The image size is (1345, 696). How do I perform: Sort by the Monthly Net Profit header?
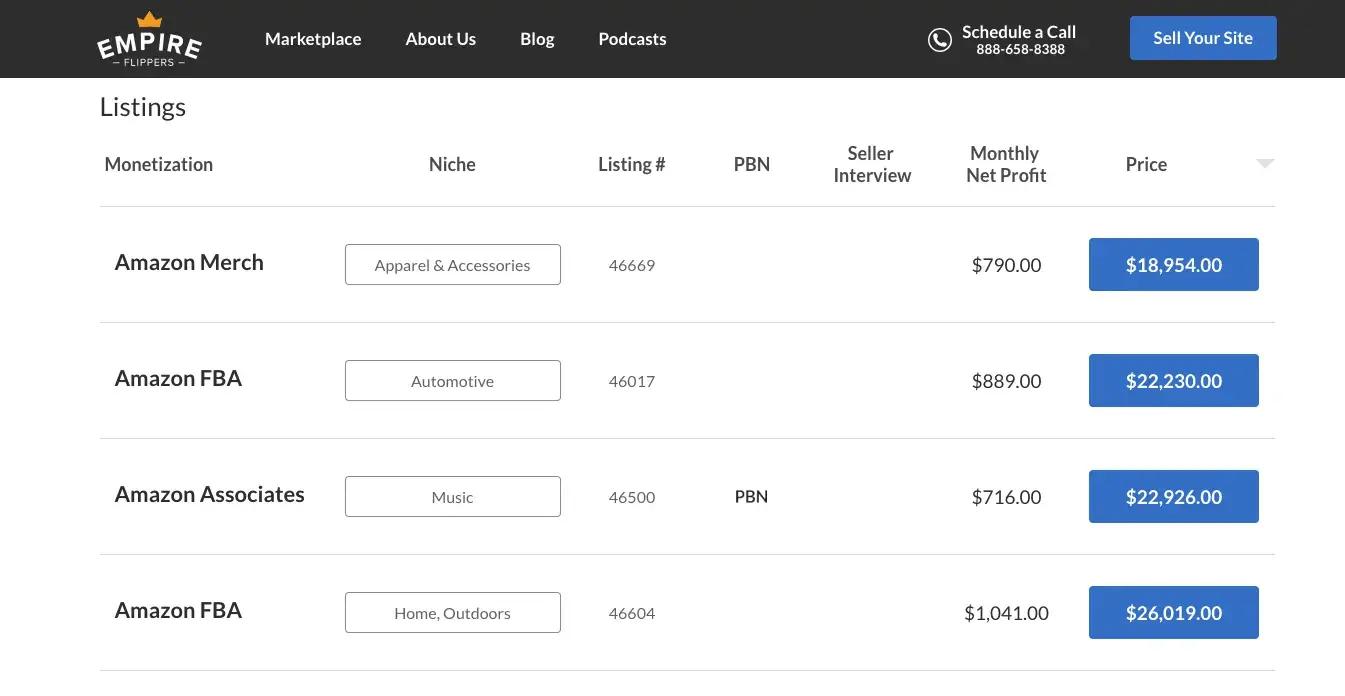tap(1005, 164)
